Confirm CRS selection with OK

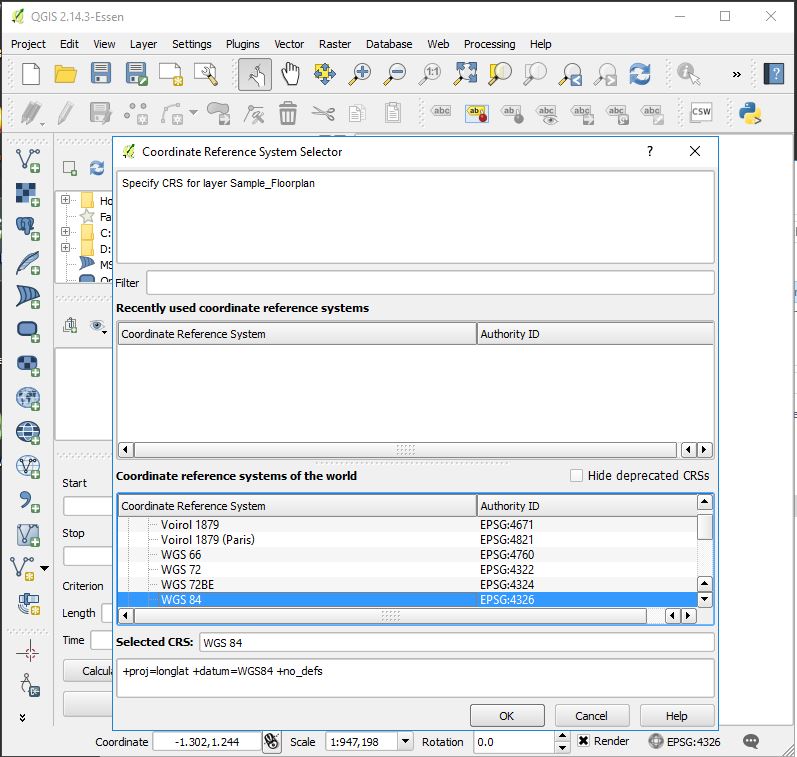pos(507,716)
